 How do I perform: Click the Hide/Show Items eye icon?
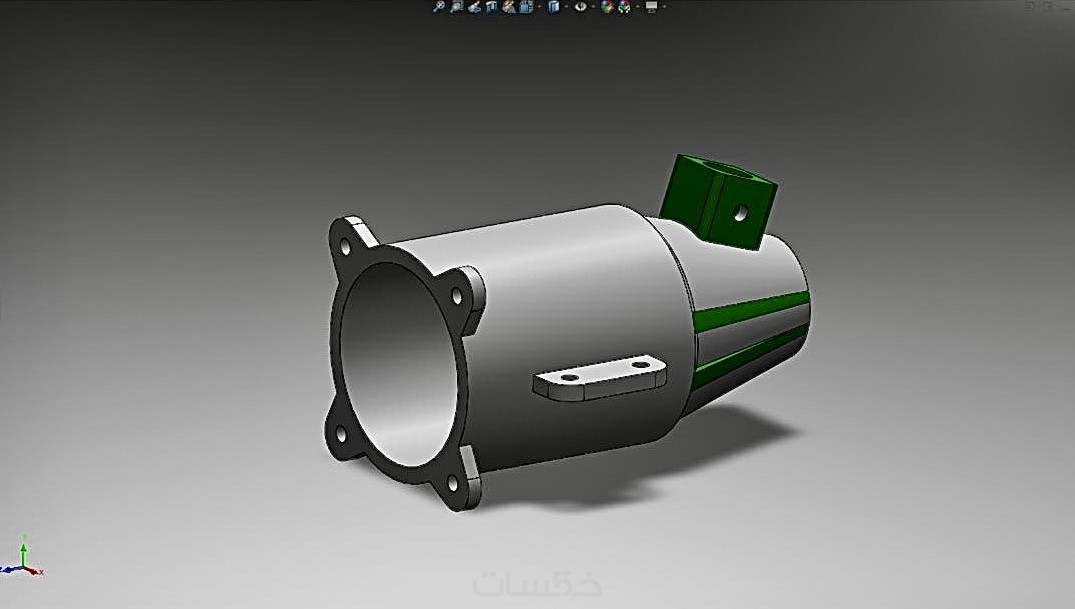click(x=581, y=7)
